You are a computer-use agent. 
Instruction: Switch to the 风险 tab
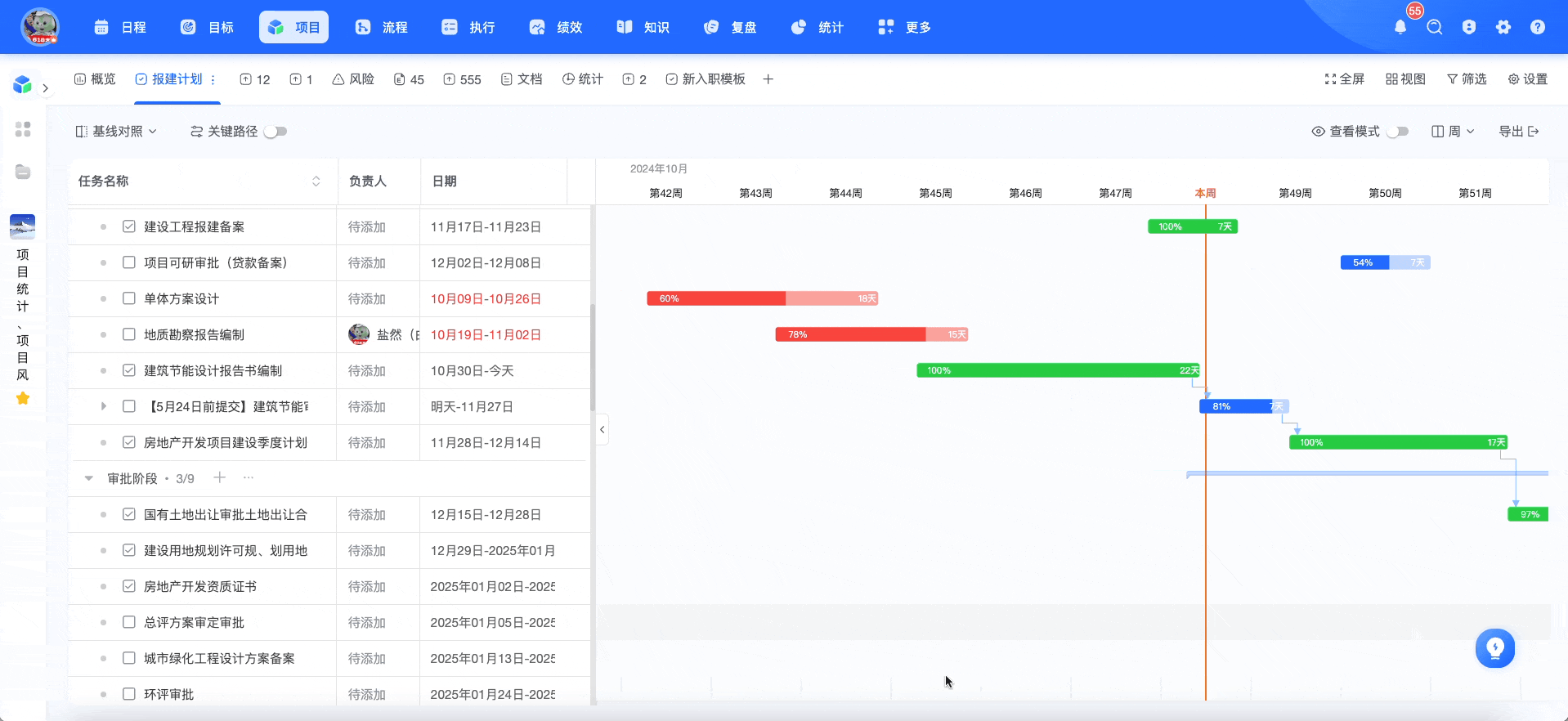click(353, 79)
